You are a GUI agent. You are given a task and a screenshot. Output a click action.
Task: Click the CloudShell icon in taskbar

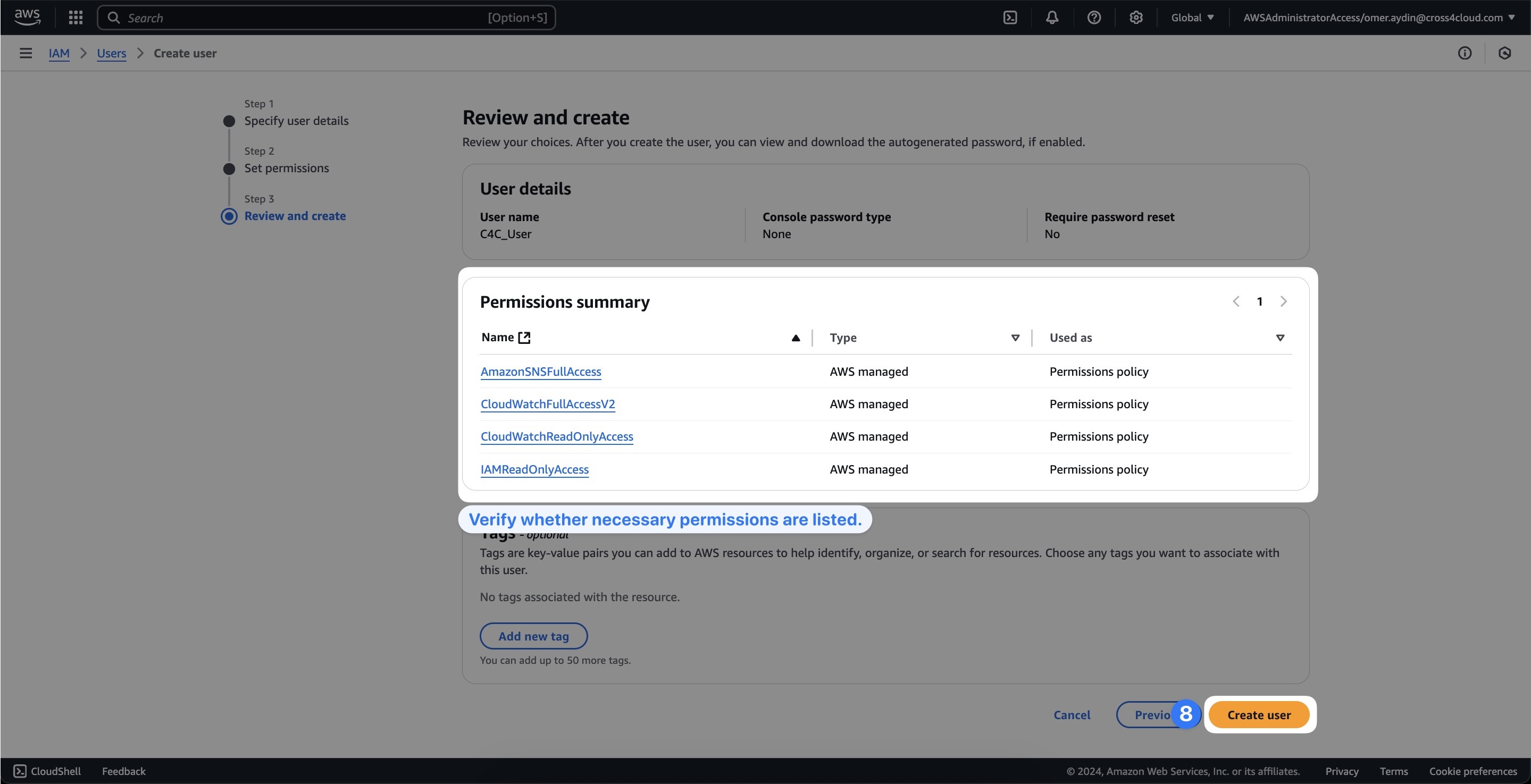20,771
